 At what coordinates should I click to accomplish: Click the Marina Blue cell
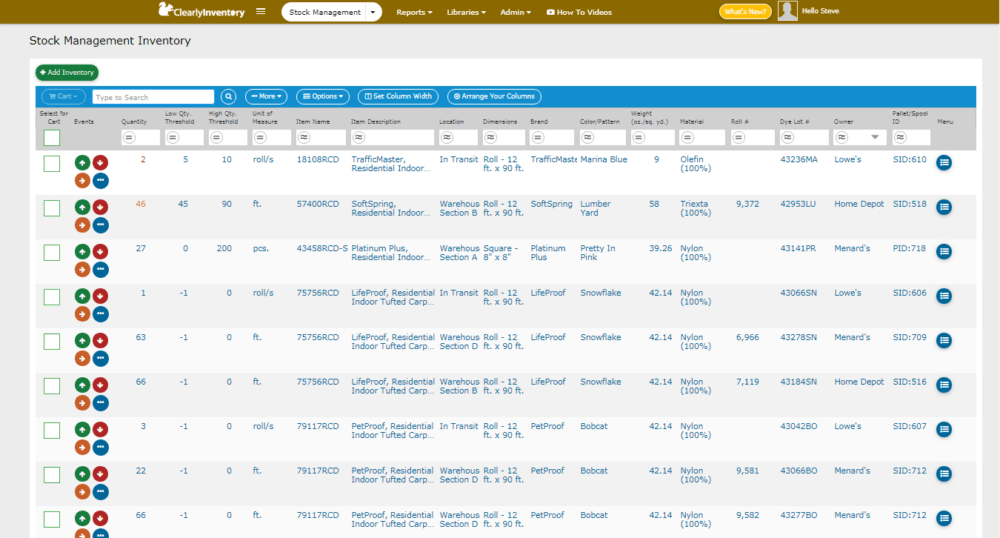(603, 159)
